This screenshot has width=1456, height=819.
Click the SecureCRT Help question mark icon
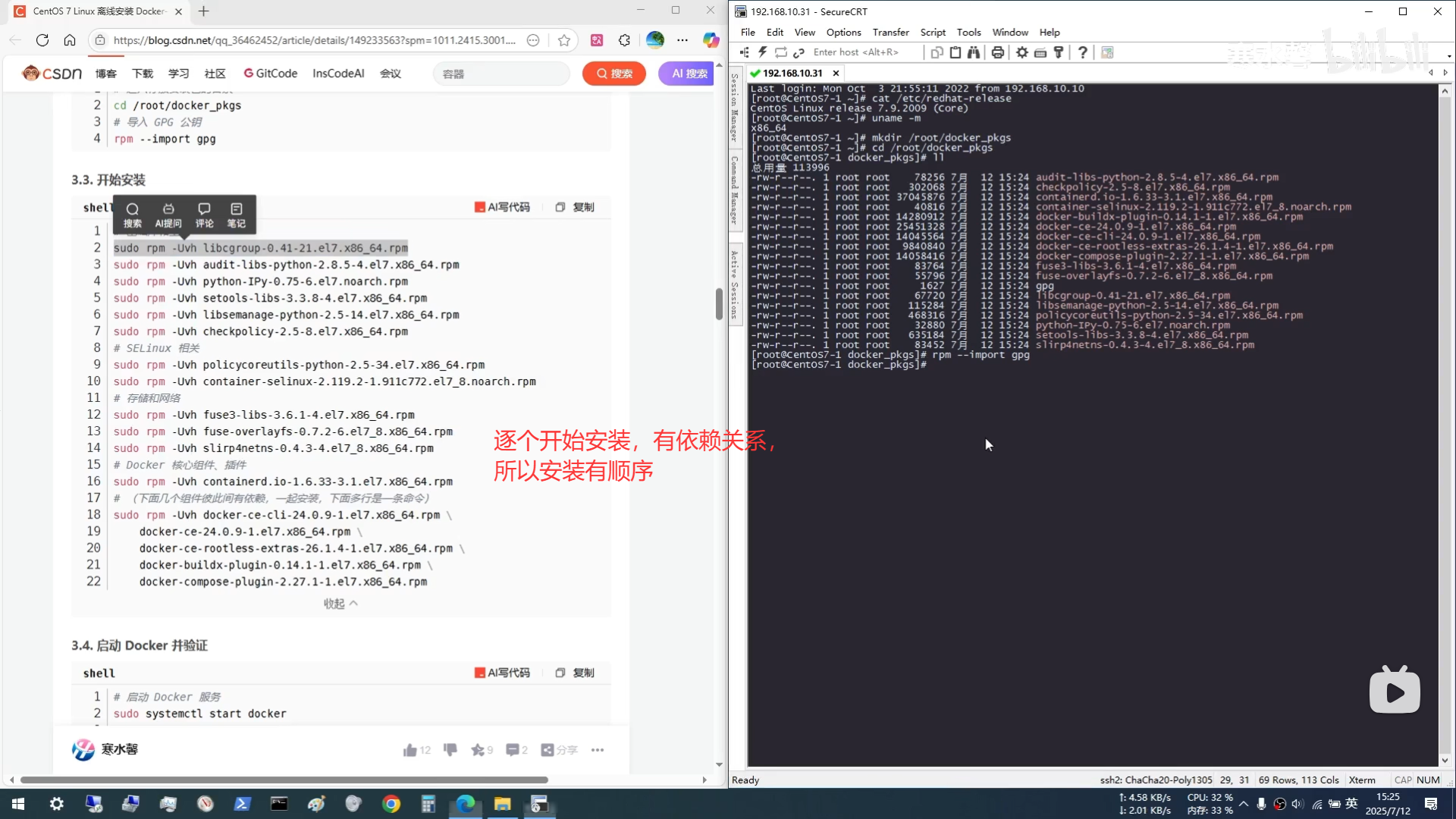pyautogui.click(x=1083, y=52)
